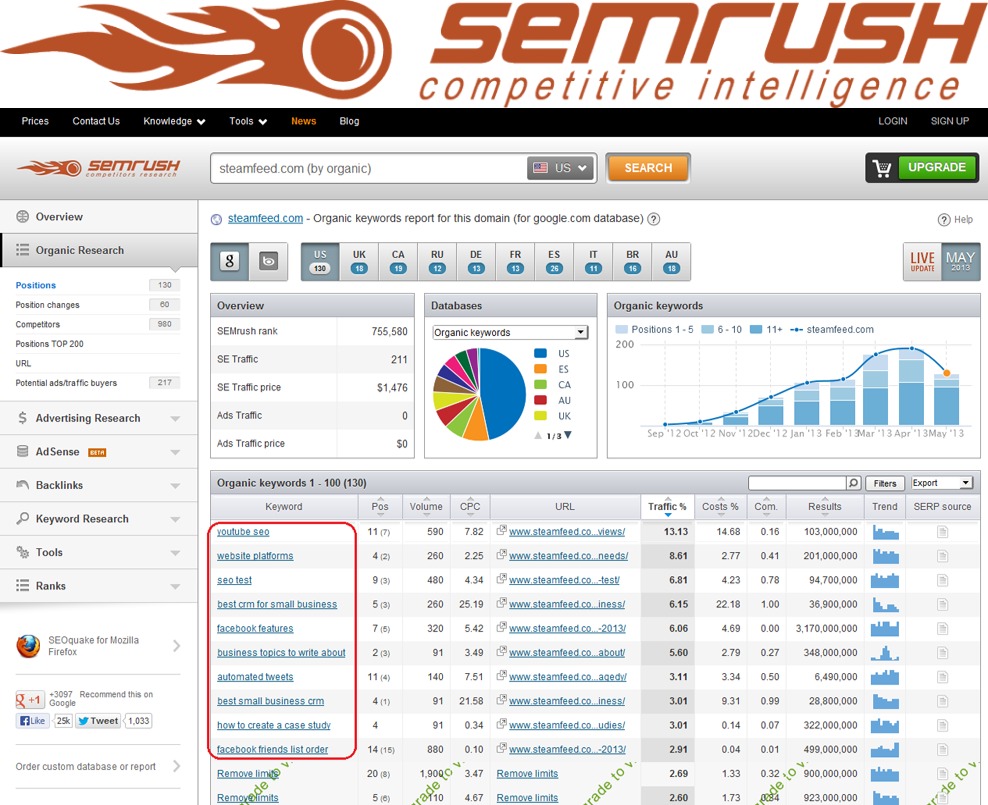Switch to the UK database tab
Image resolution: width=988 pixels, height=805 pixels.
coord(359,261)
